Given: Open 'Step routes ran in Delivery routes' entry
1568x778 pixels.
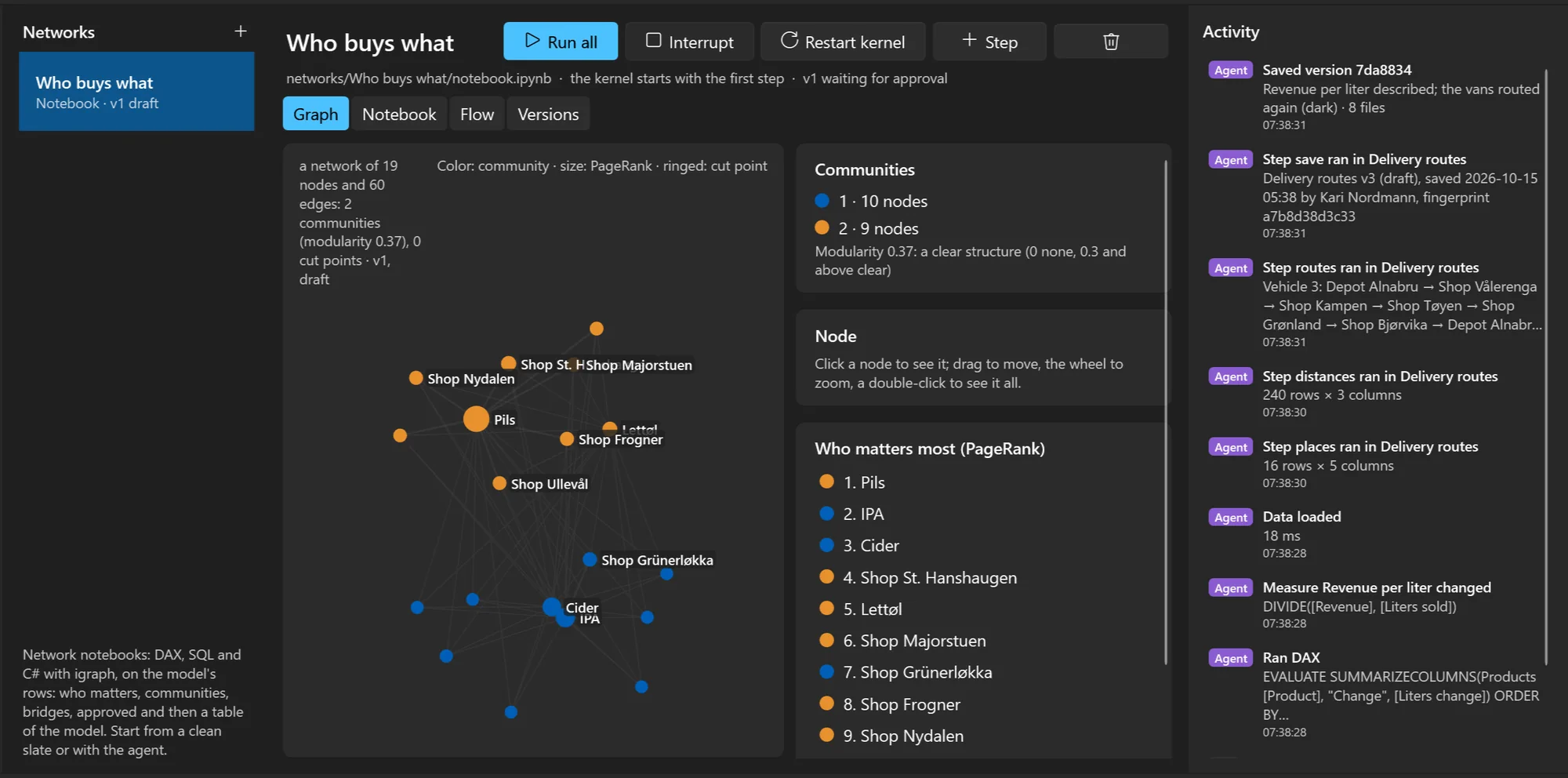Looking at the screenshot, I should pyautogui.click(x=1376, y=304).
